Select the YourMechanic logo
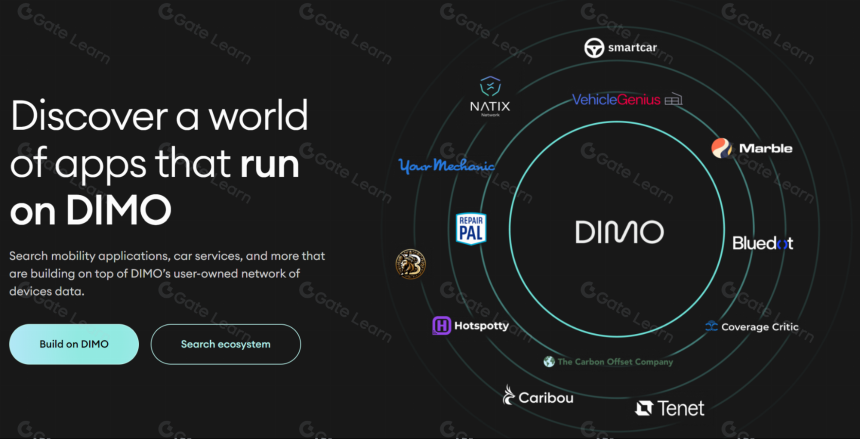The height and width of the screenshot is (439, 860). tap(446, 165)
